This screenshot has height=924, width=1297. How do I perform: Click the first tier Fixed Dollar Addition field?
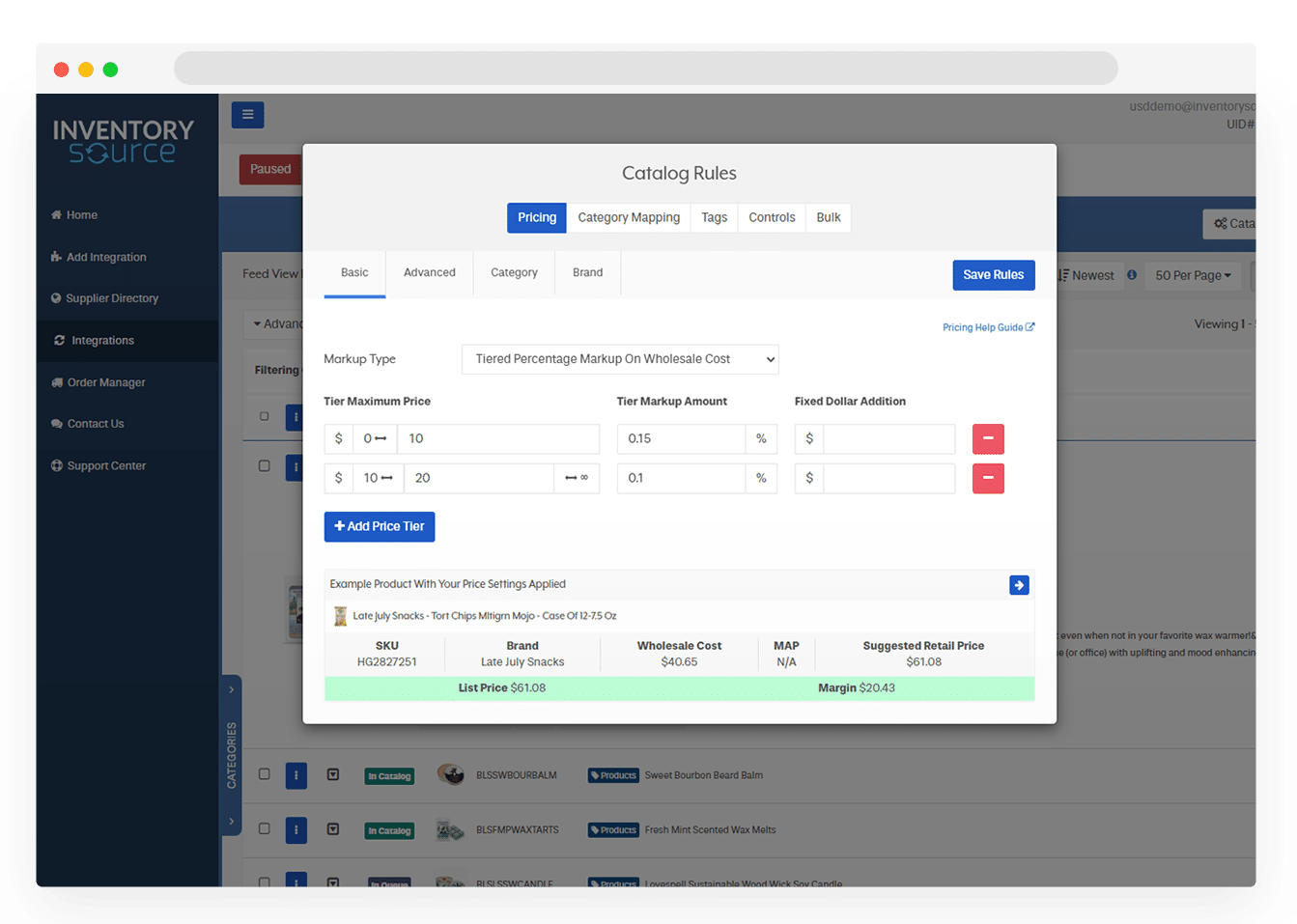pyautogui.click(x=888, y=439)
